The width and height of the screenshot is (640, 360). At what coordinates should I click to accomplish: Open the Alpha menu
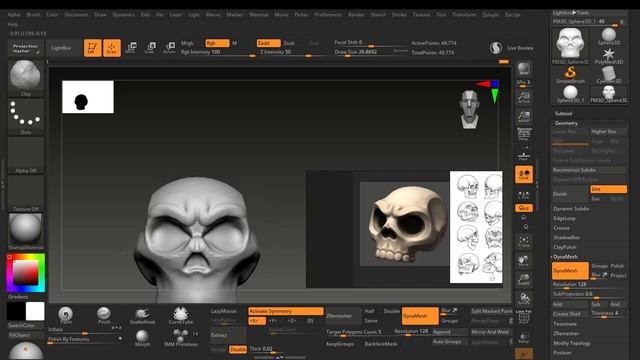click(14, 14)
